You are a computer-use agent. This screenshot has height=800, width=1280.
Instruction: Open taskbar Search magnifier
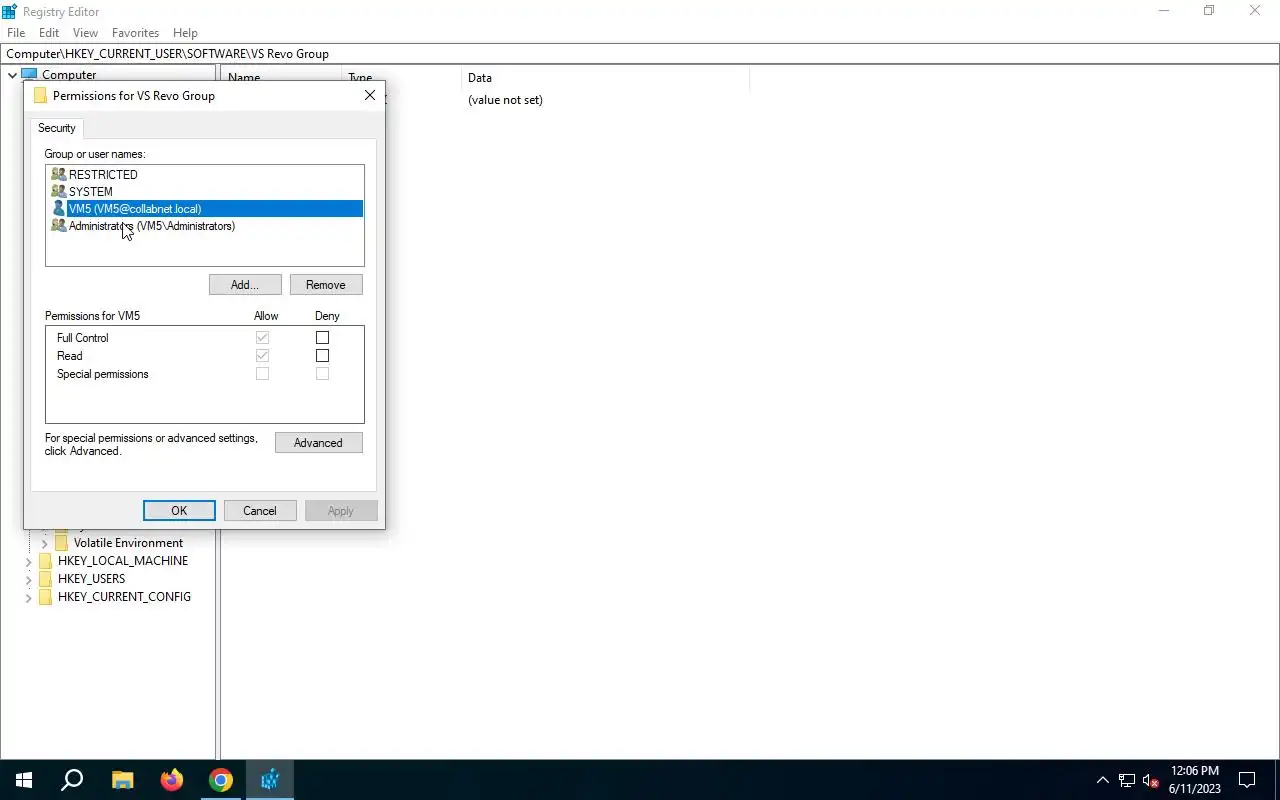(x=72, y=780)
